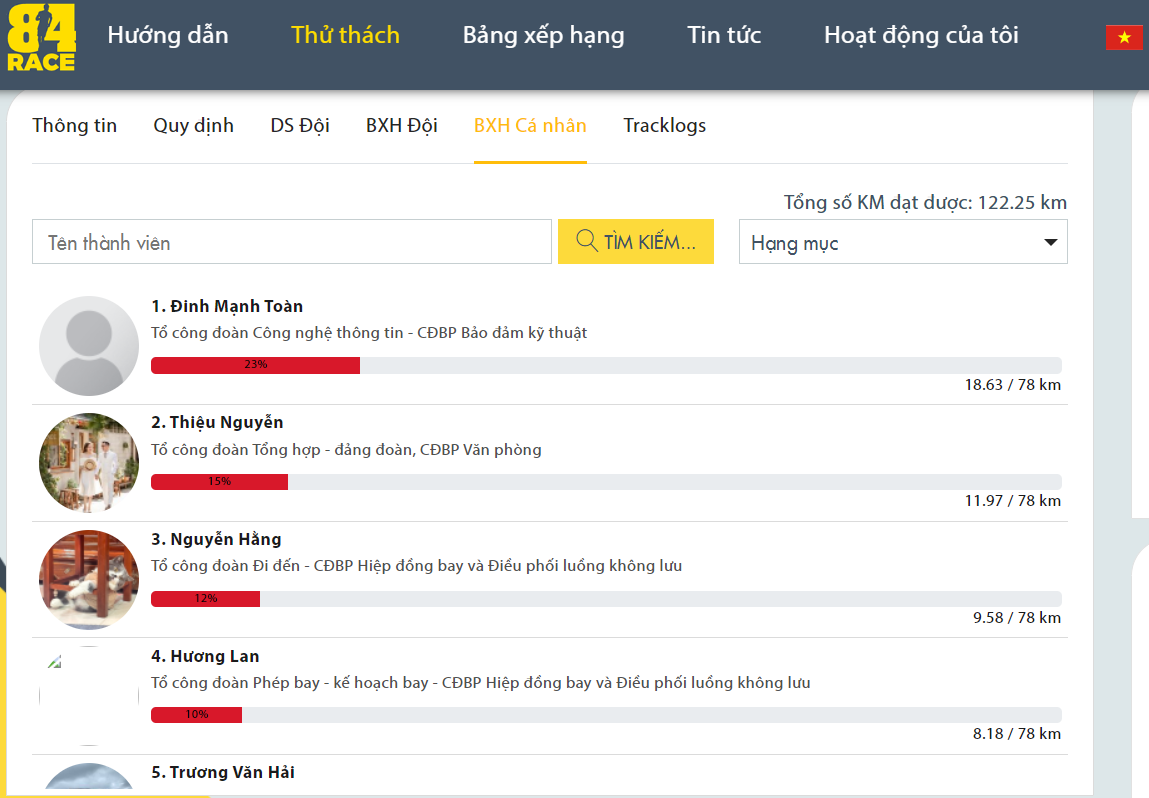Click Đinh Mạnh Toàn's 23% progress bar
The width and height of the screenshot is (1149, 798).
click(255, 365)
